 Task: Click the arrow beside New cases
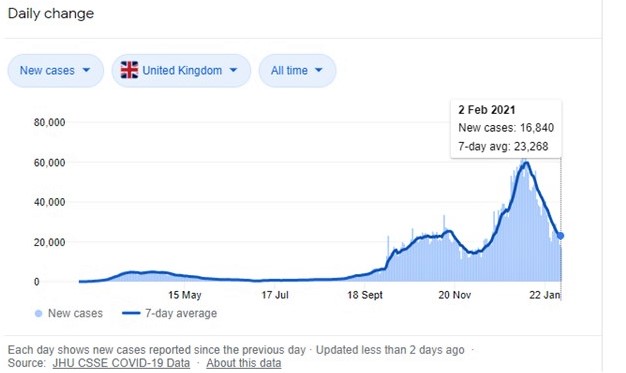pos(86,70)
